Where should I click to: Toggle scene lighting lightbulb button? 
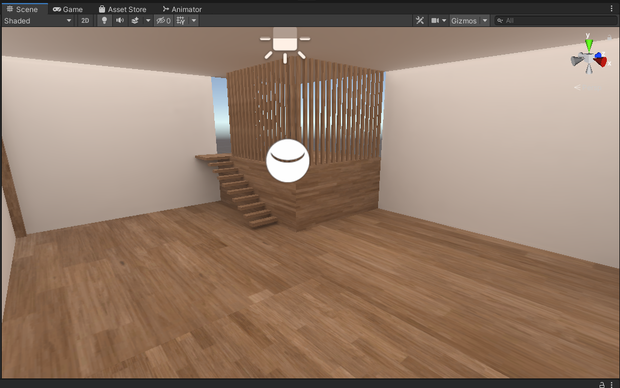(104, 21)
